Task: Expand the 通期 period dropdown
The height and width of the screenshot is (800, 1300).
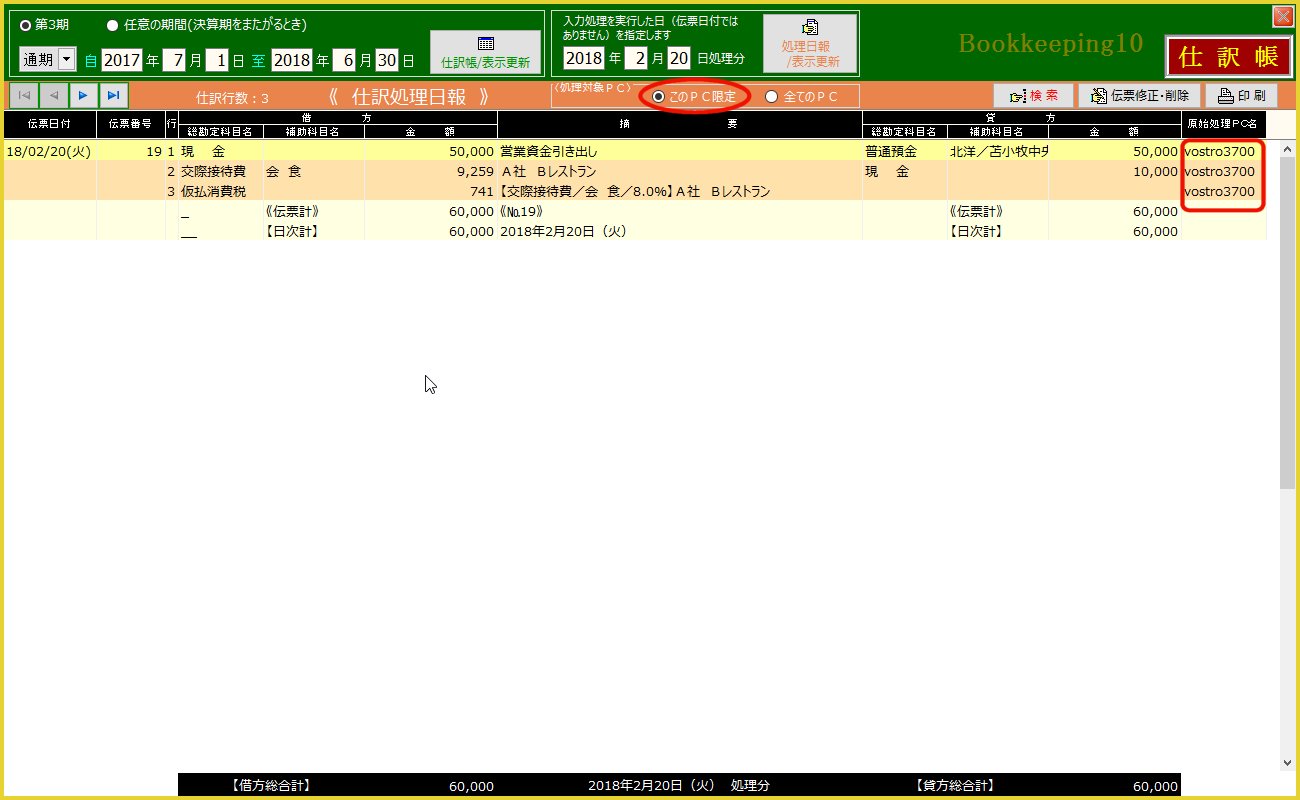Action: tap(67, 59)
